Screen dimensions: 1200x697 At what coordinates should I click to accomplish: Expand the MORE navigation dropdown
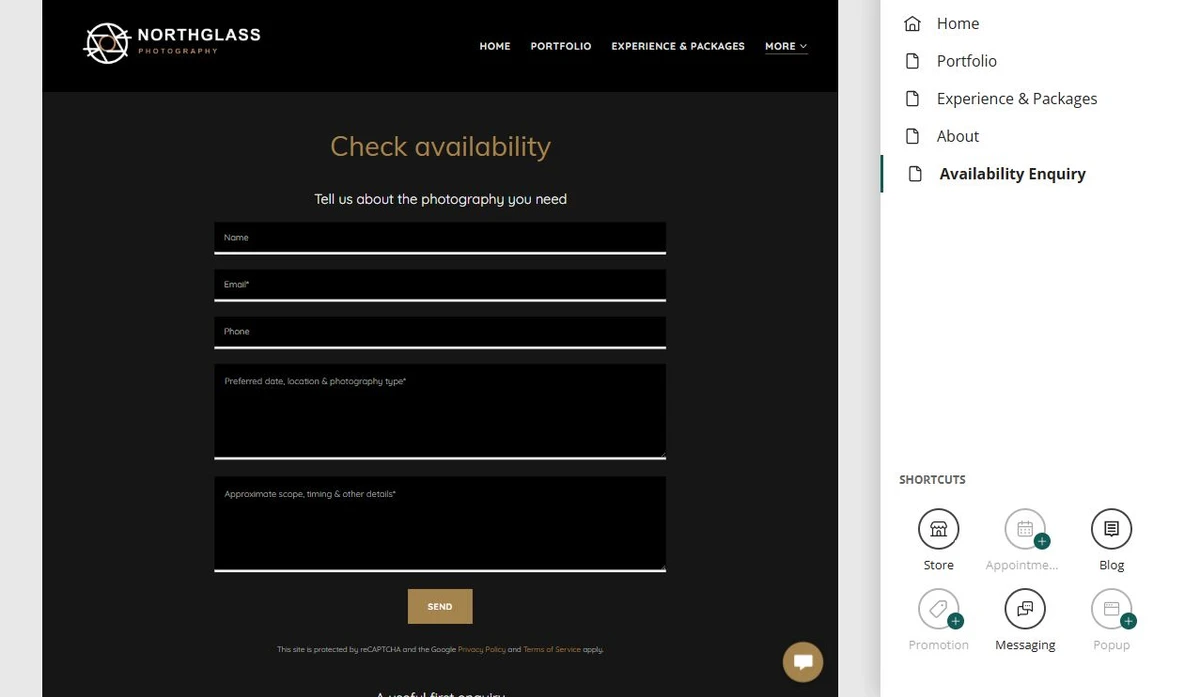pos(786,46)
